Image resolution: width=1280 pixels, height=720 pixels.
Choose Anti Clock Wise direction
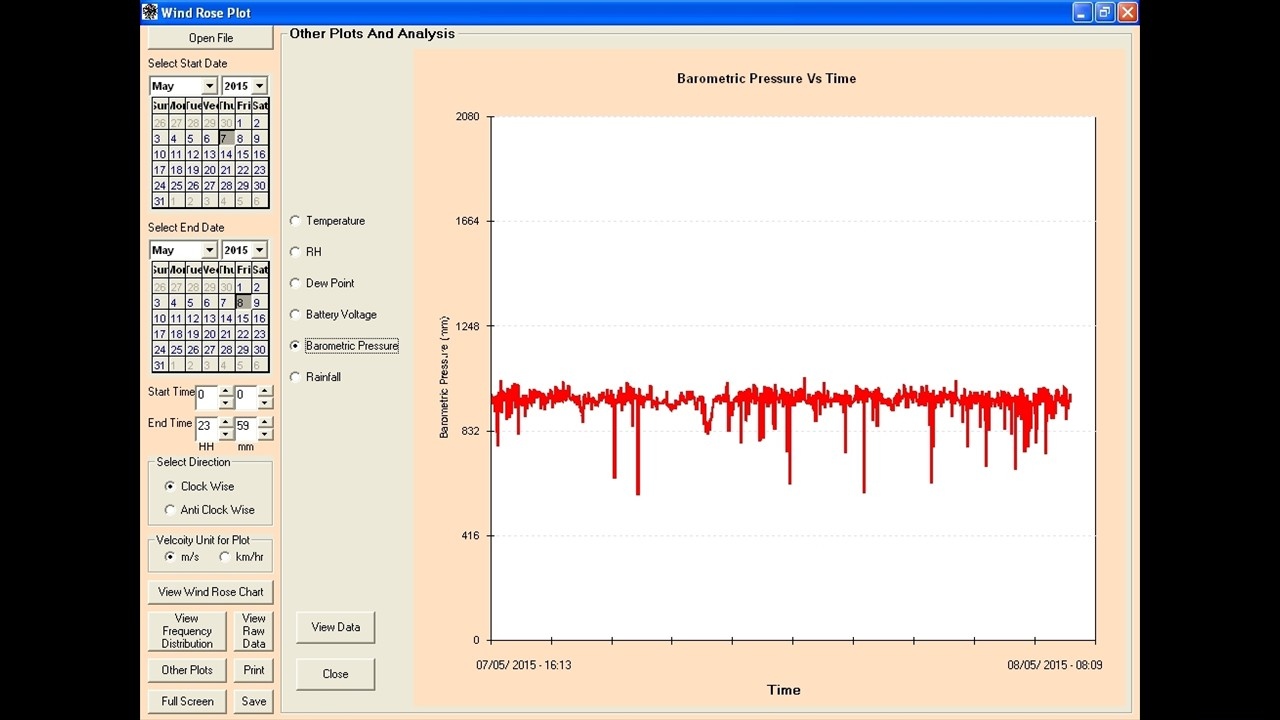tap(170, 510)
